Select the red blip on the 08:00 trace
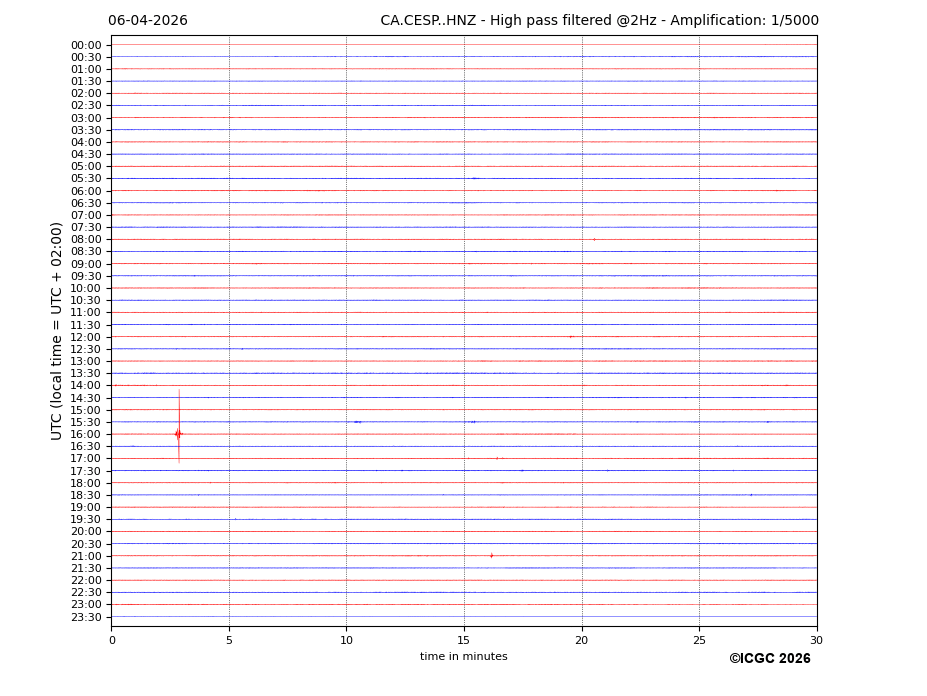 coord(594,239)
